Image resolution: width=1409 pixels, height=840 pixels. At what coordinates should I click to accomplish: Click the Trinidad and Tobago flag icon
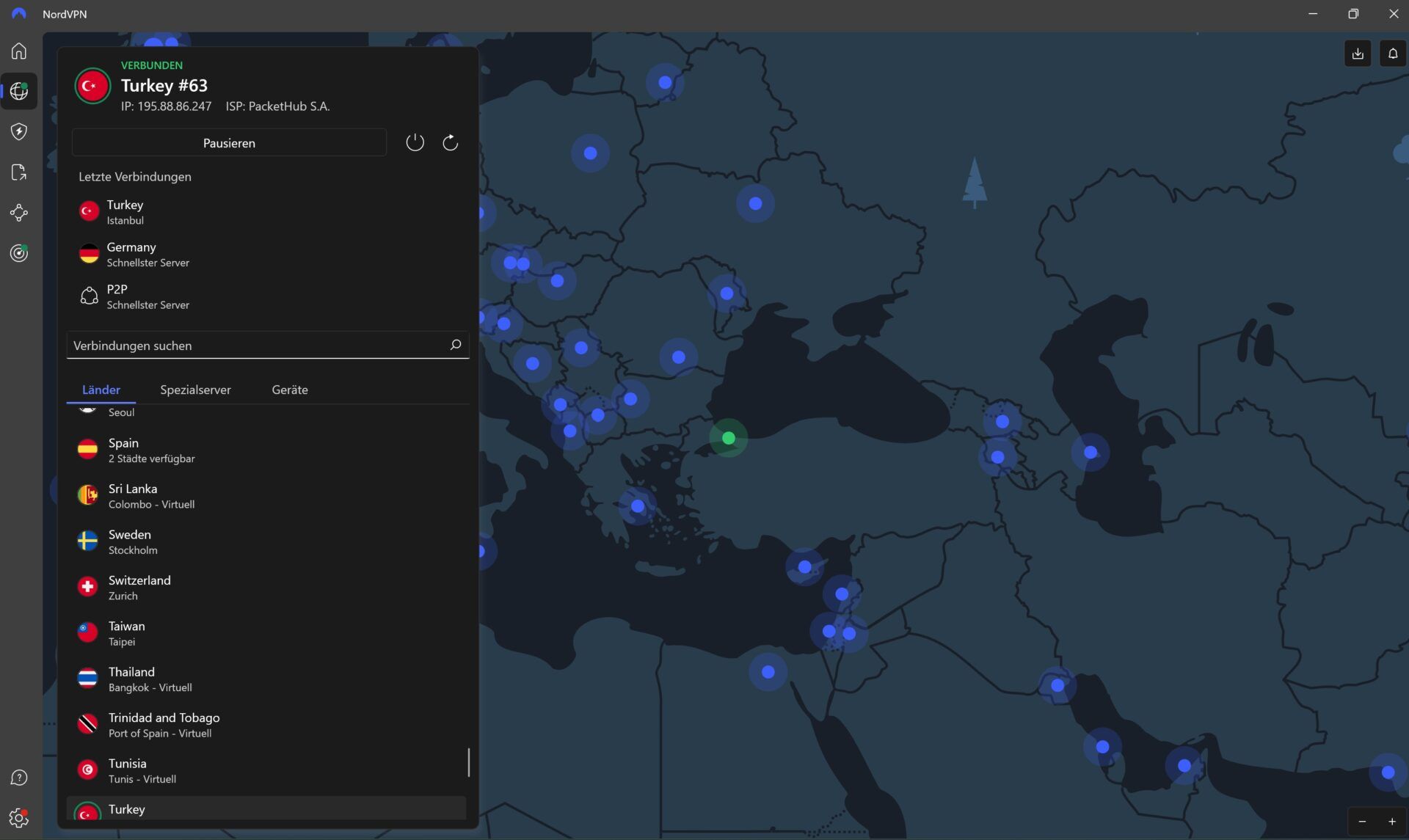pyautogui.click(x=87, y=724)
